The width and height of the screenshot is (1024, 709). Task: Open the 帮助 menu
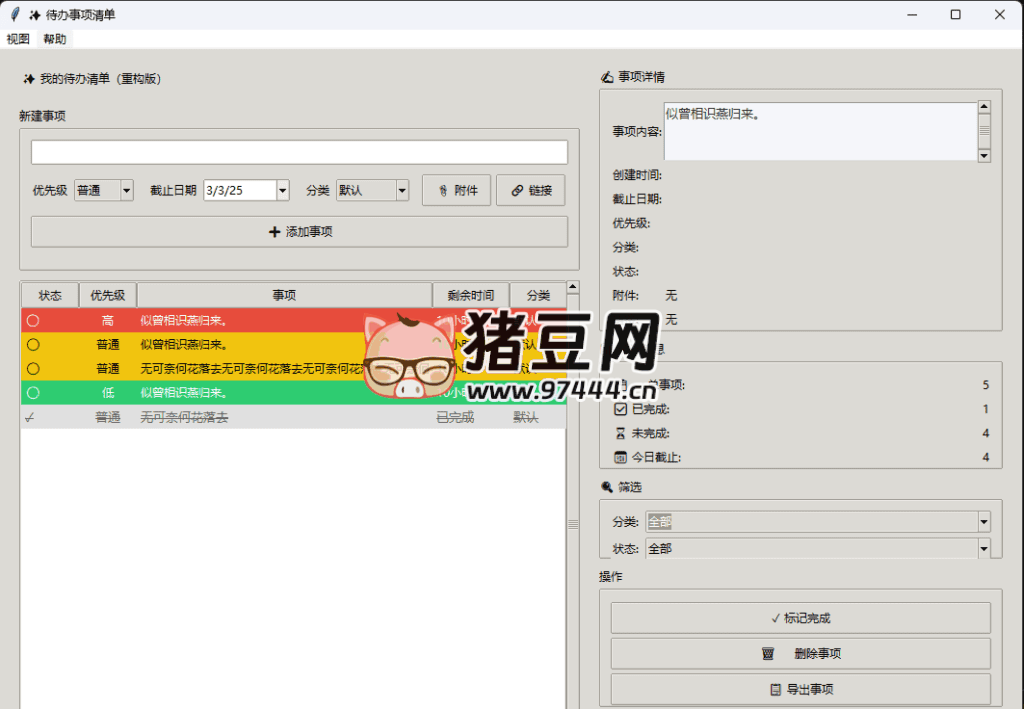(54, 38)
